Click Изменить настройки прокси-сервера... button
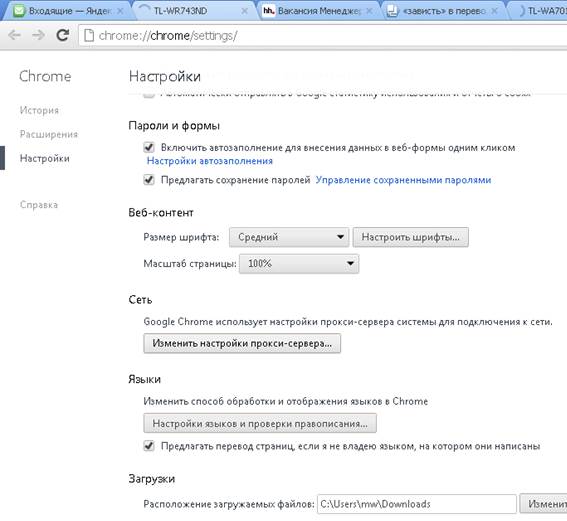Image resolution: width=567 pixels, height=521 pixels. click(x=242, y=343)
